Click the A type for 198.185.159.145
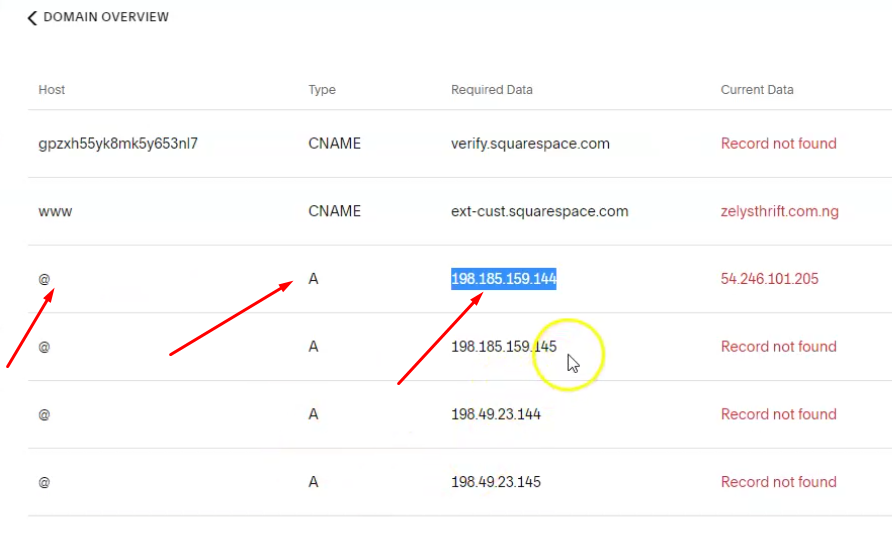Image resolution: width=892 pixels, height=541 pixels. (313, 346)
